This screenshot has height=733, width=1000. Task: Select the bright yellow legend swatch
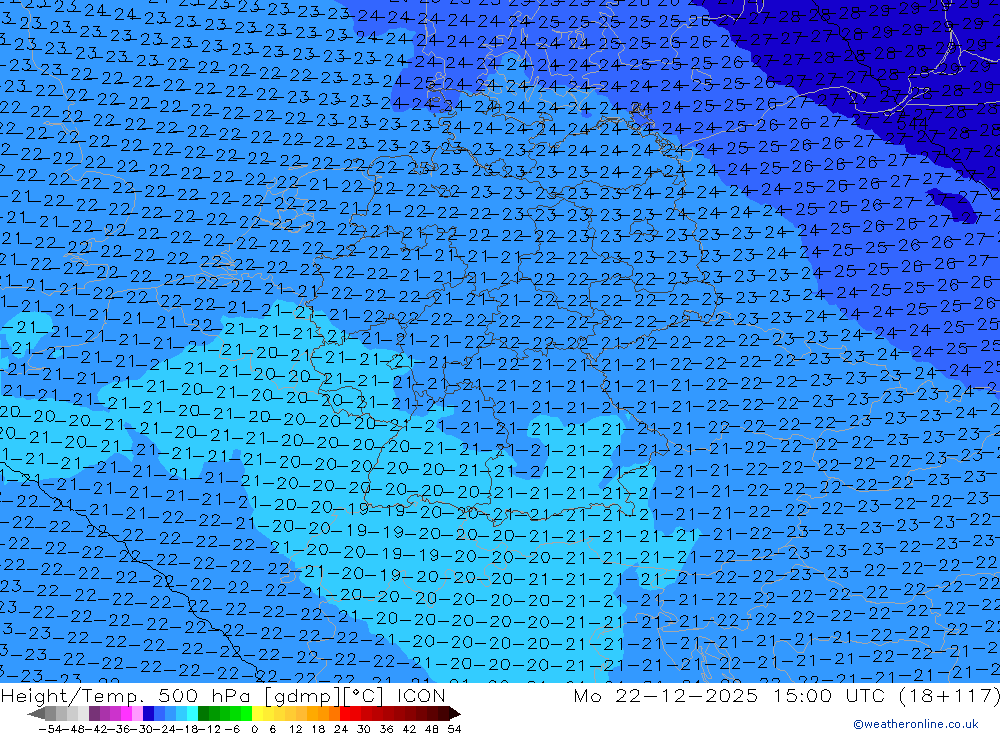point(258,714)
